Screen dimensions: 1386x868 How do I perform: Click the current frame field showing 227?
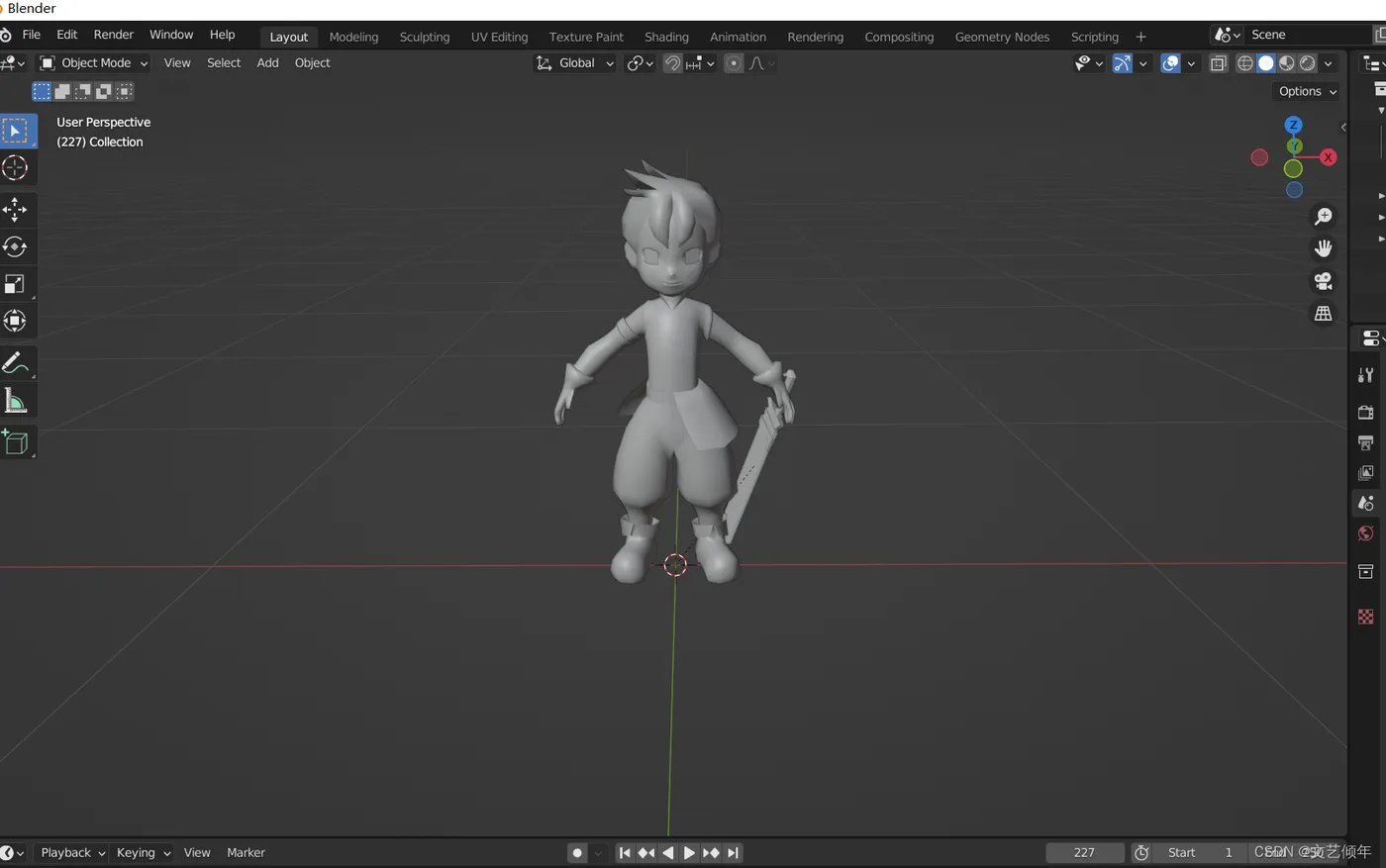coord(1085,853)
